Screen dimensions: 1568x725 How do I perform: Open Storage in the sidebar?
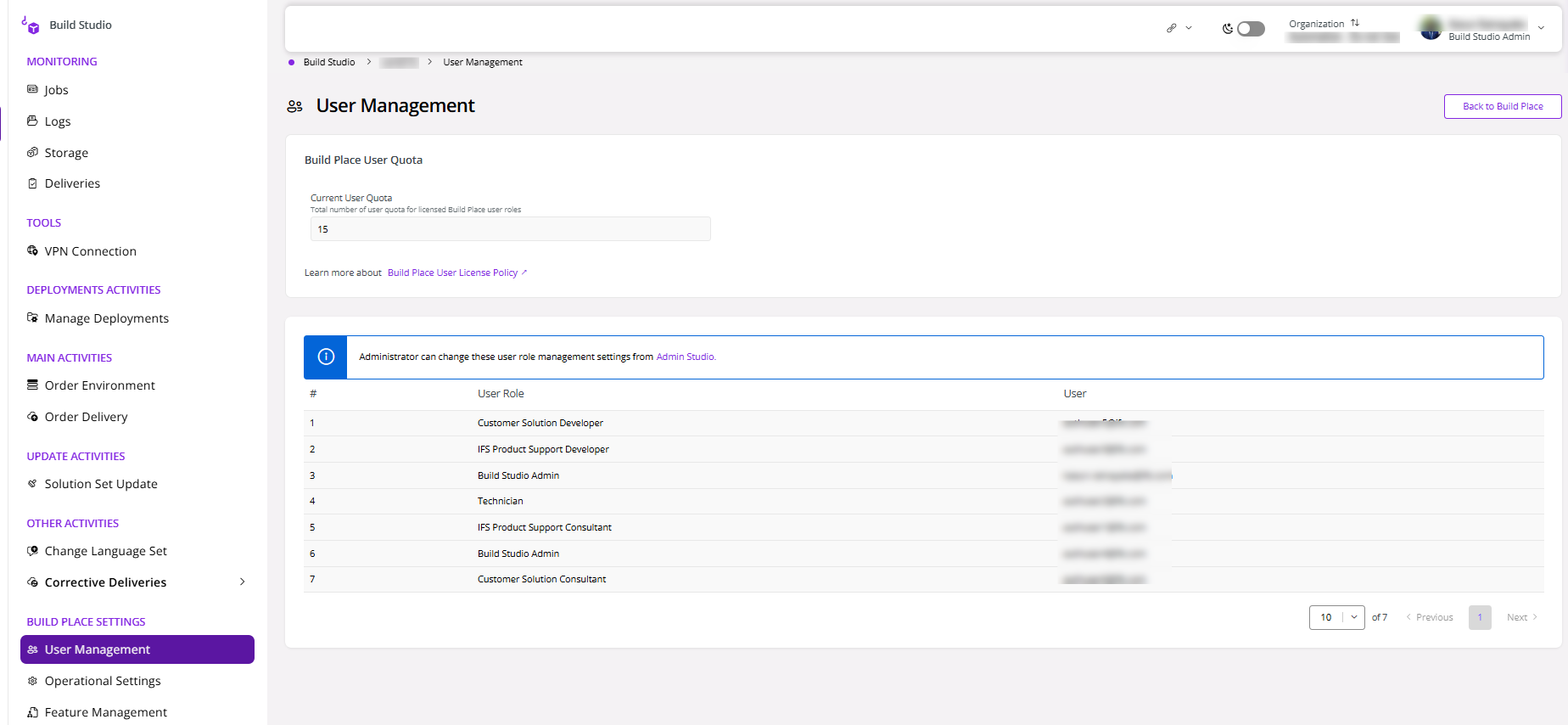66,153
